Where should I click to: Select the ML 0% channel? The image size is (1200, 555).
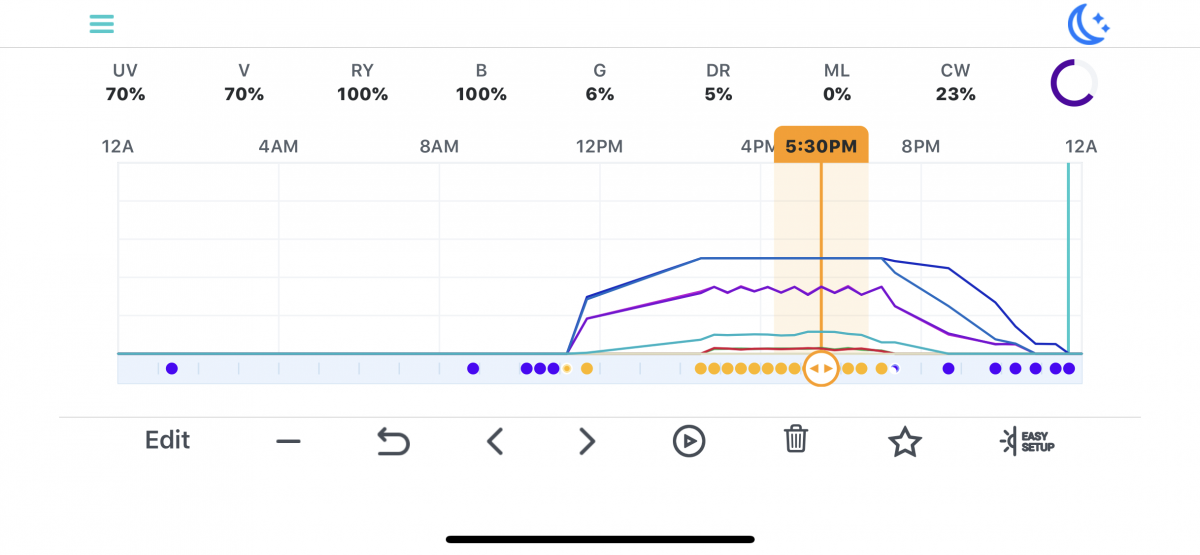[x=837, y=83]
